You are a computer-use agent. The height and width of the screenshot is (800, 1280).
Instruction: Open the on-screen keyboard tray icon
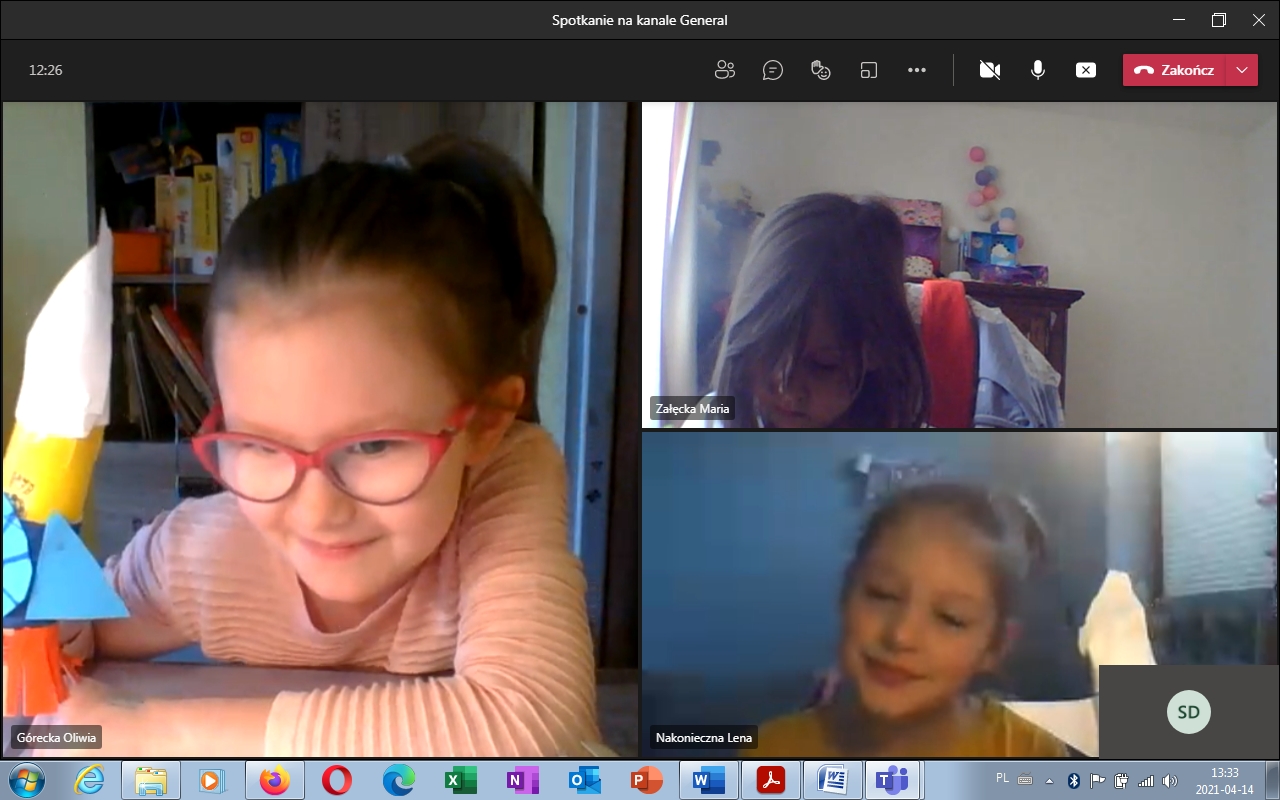pyautogui.click(x=1025, y=780)
